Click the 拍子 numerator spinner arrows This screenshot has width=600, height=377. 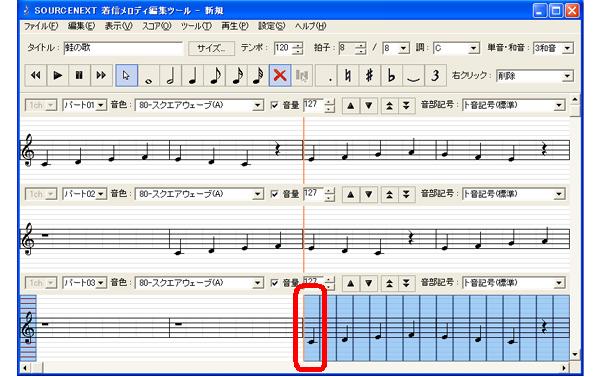pyautogui.click(x=360, y=48)
